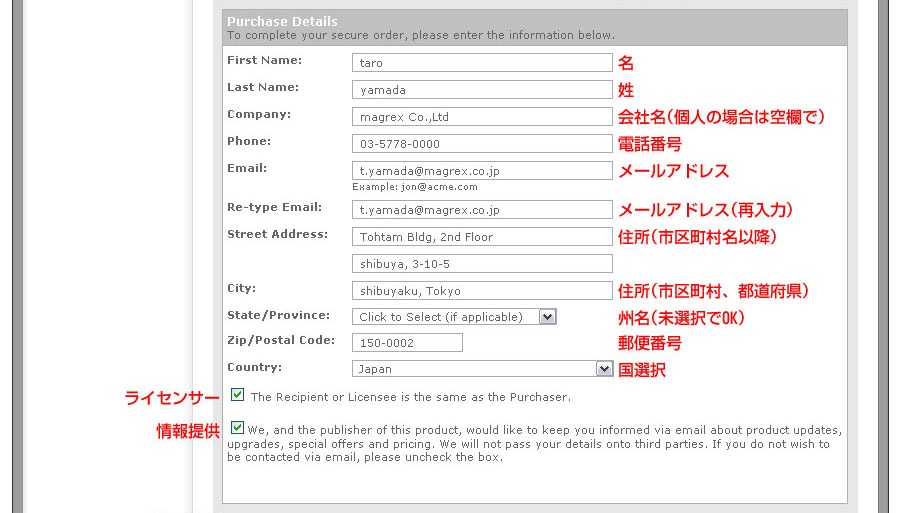Open the Country dropdown showing Japan
The width and height of the screenshot is (900, 513).
(482, 368)
